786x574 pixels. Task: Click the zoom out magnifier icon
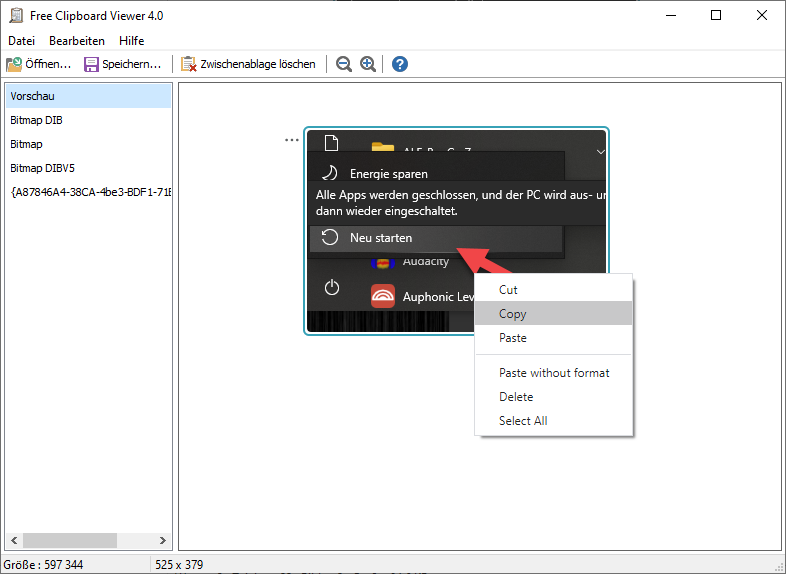pyautogui.click(x=343, y=64)
